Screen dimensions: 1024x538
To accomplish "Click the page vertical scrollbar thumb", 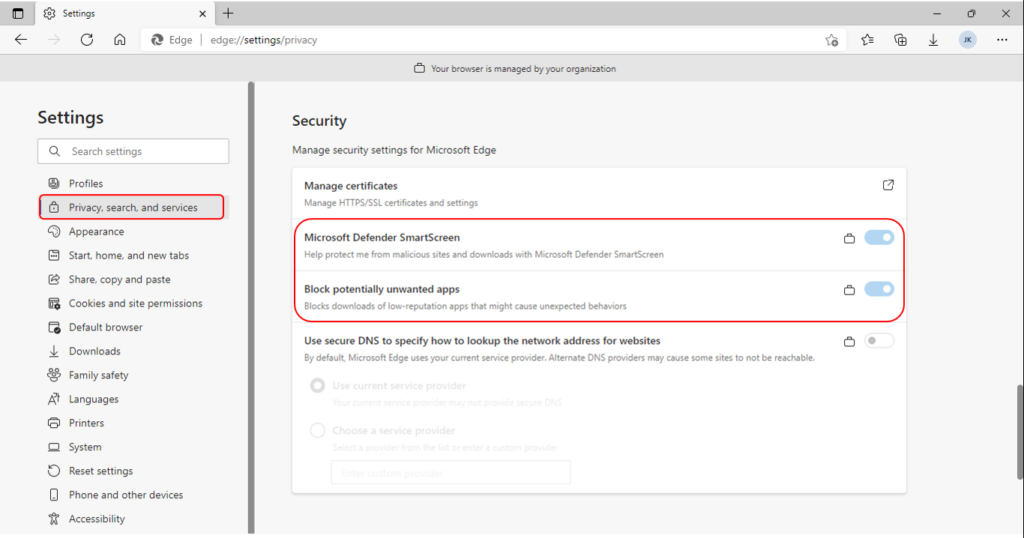I will click(x=1020, y=433).
